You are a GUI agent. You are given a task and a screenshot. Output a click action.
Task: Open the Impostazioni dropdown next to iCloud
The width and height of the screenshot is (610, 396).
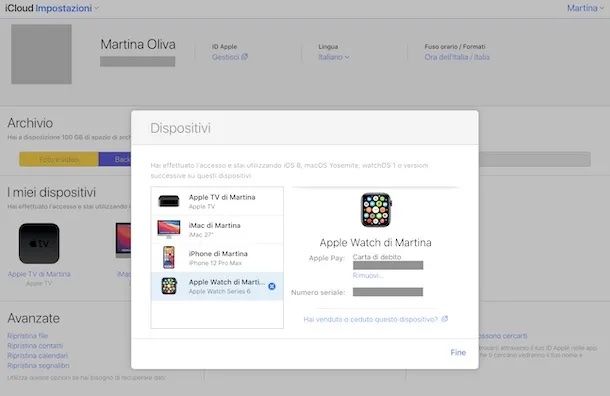tap(67, 8)
